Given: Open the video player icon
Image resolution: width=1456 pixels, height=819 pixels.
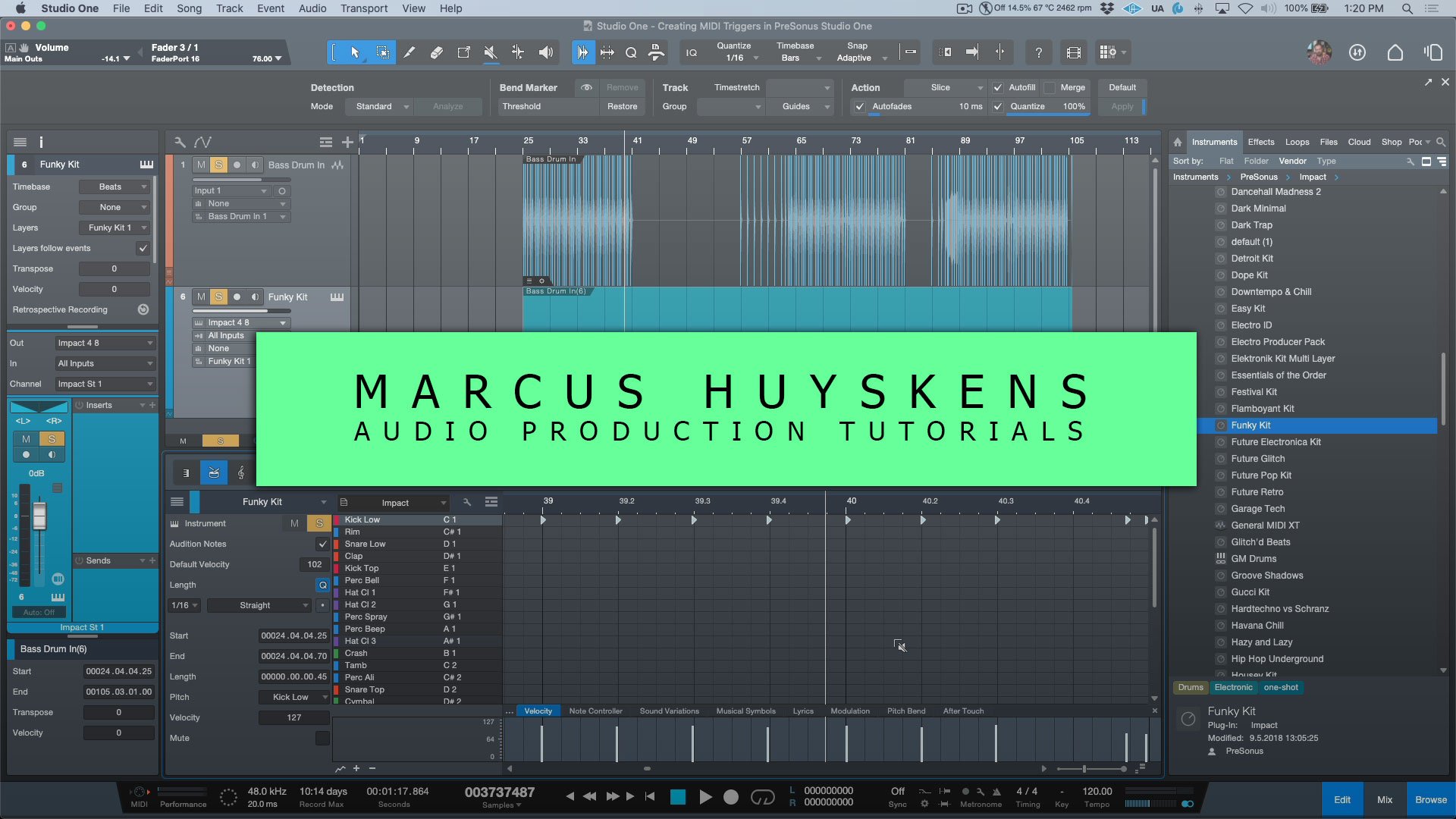Looking at the screenshot, I should point(1073,52).
